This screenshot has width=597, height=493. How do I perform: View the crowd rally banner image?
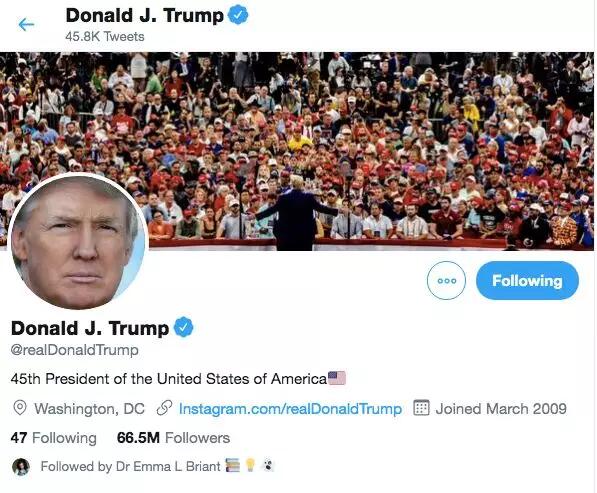click(297, 151)
